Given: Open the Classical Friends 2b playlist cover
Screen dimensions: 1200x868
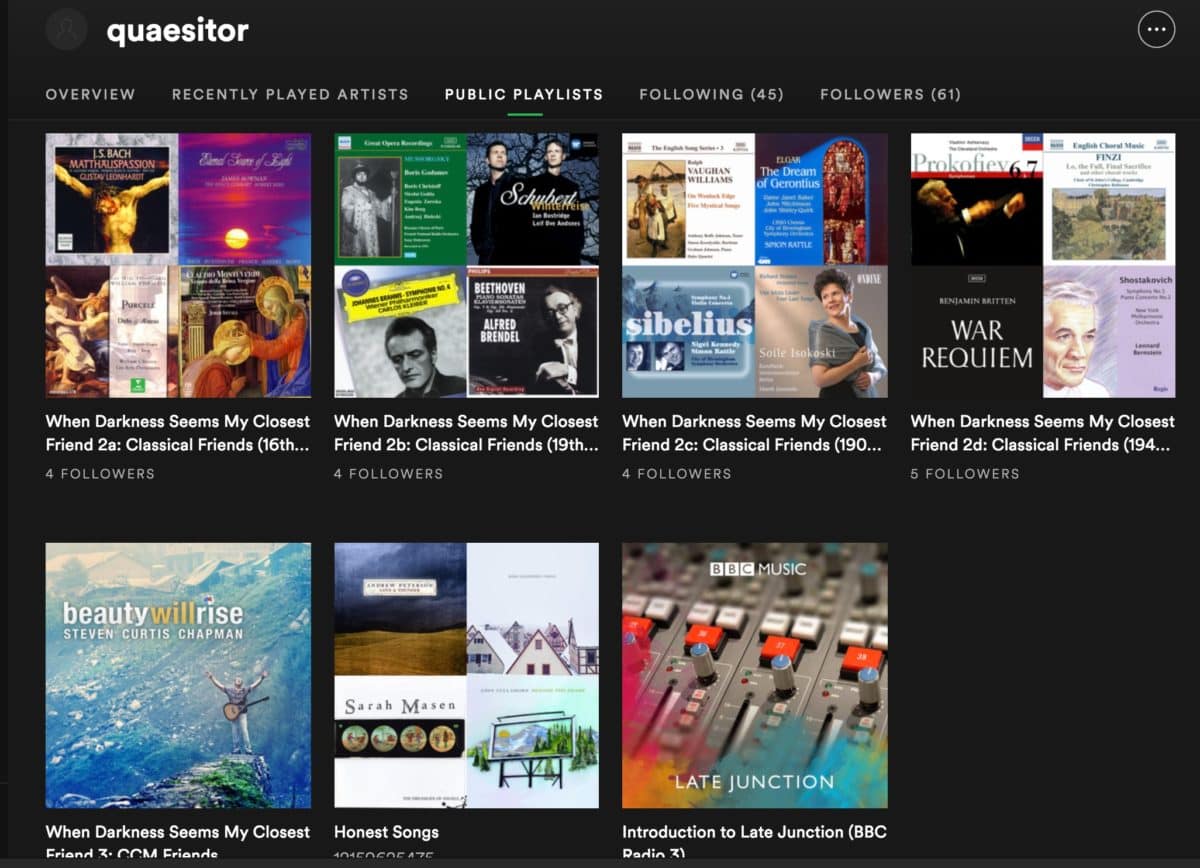Looking at the screenshot, I should tap(466, 265).
